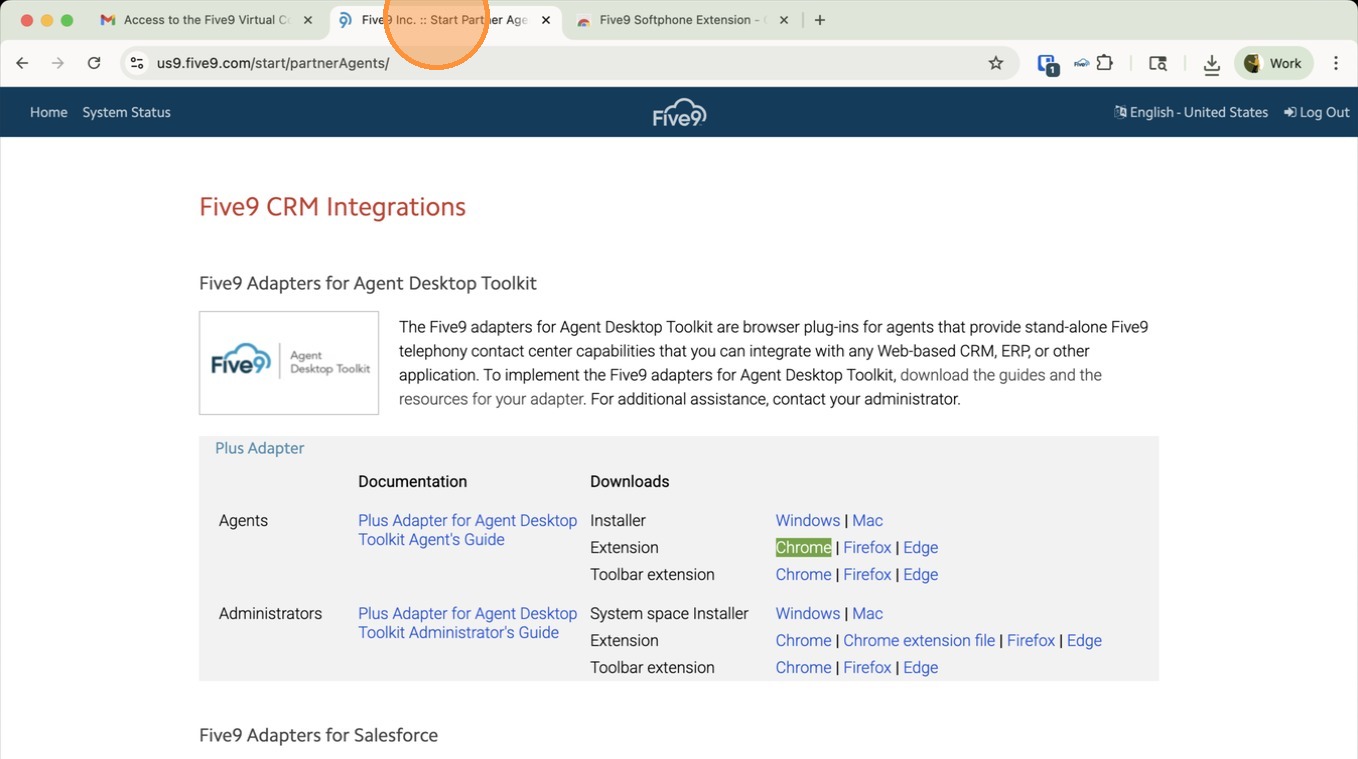Close the Gmail Access to Five9 tab
Image resolution: width=1358 pixels, height=759 pixels.
pos(307,20)
